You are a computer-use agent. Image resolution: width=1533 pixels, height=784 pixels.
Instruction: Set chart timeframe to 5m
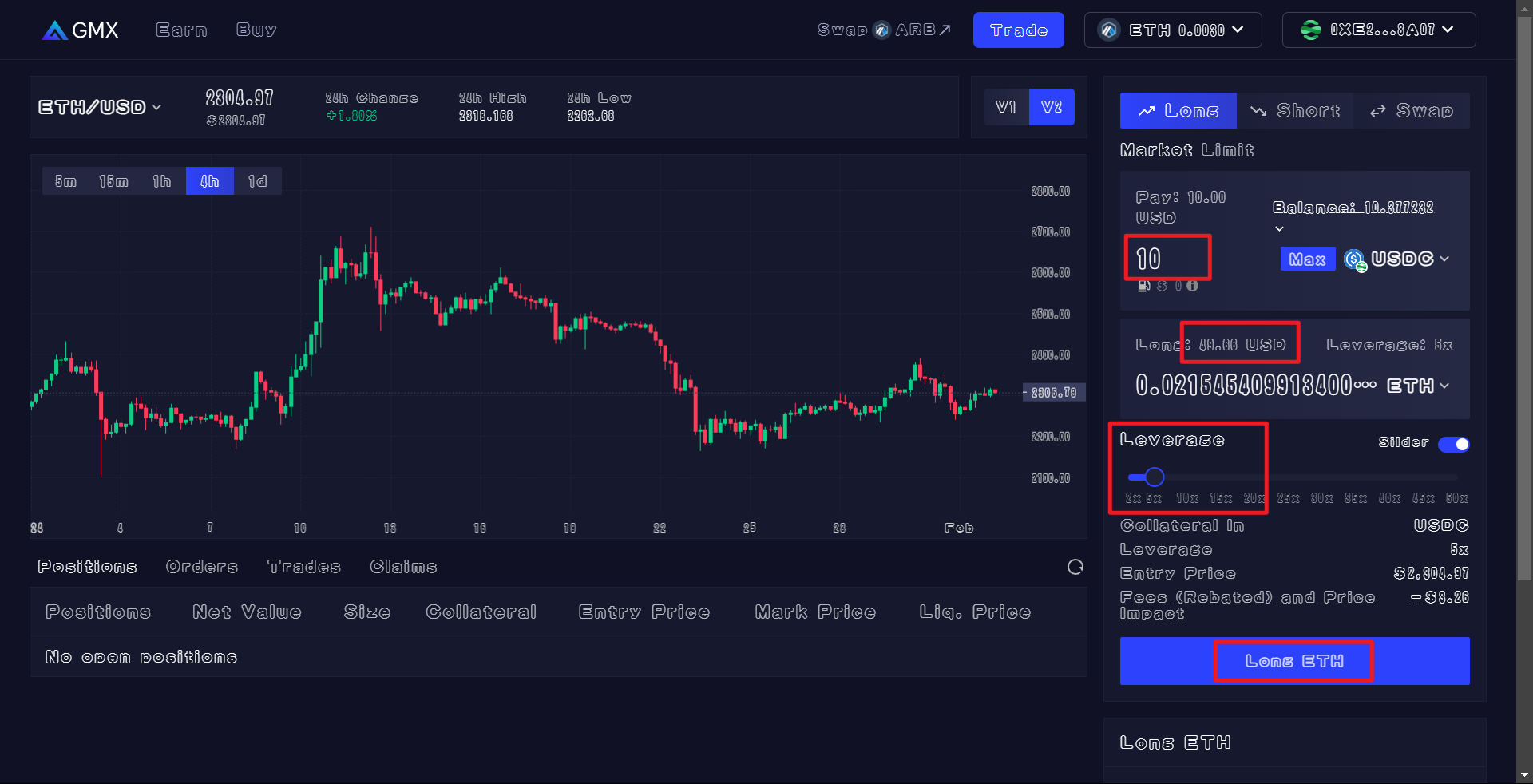(66, 181)
